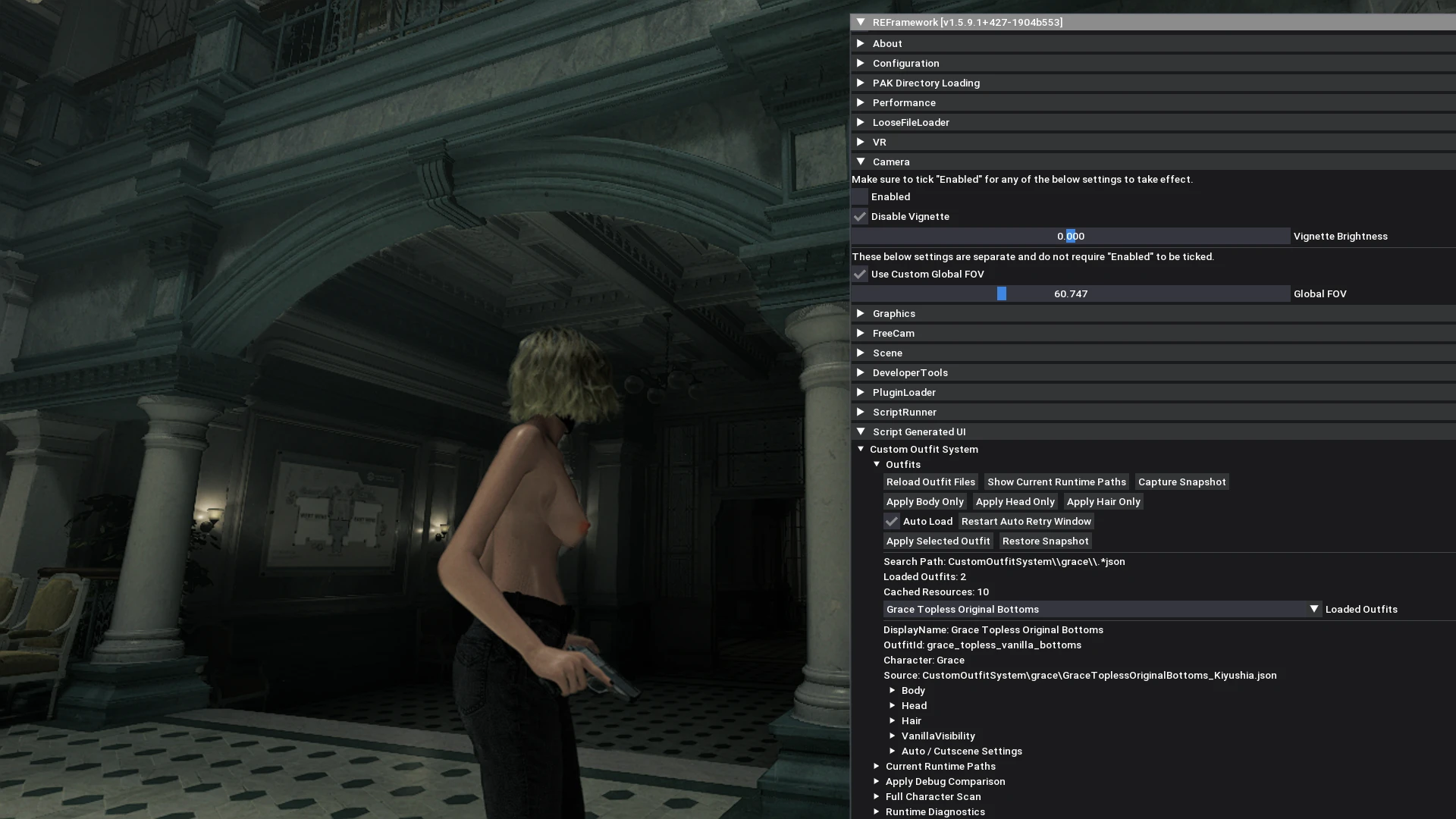Expand the PAK Directory Loading arrow

[x=861, y=83]
